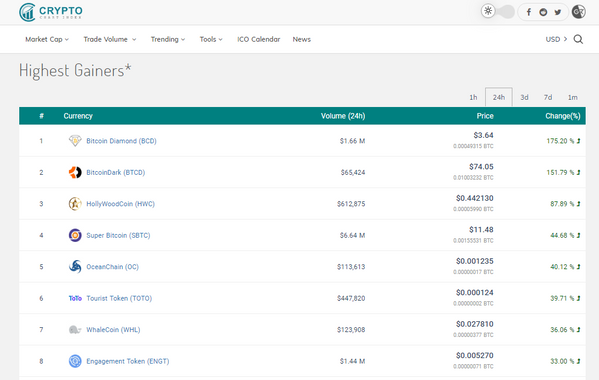Expand the Trade Volume dropdown
Screen dimensions: 599x380
tap(110, 39)
